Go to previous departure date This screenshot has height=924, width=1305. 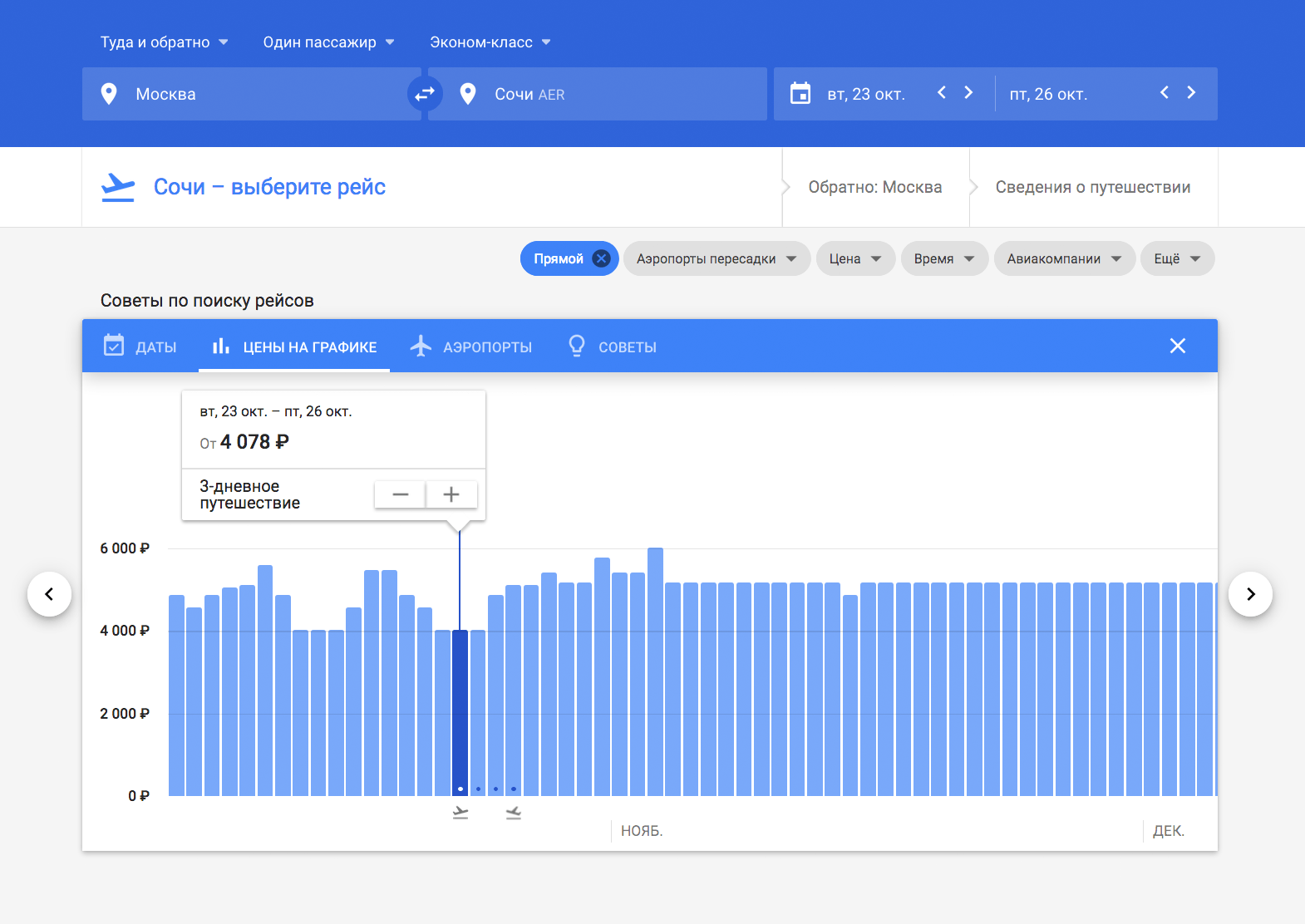point(942,92)
